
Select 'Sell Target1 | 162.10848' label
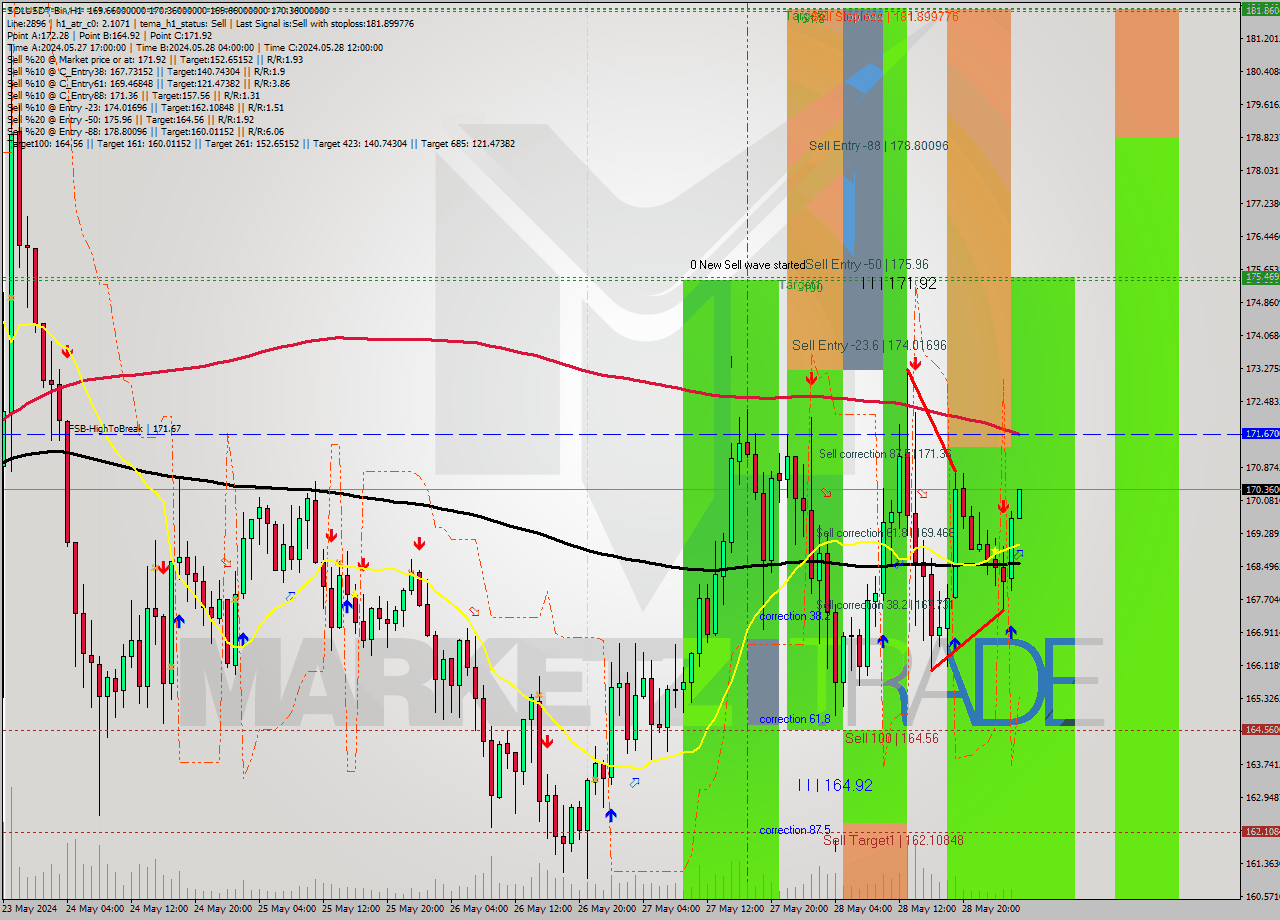893,841
